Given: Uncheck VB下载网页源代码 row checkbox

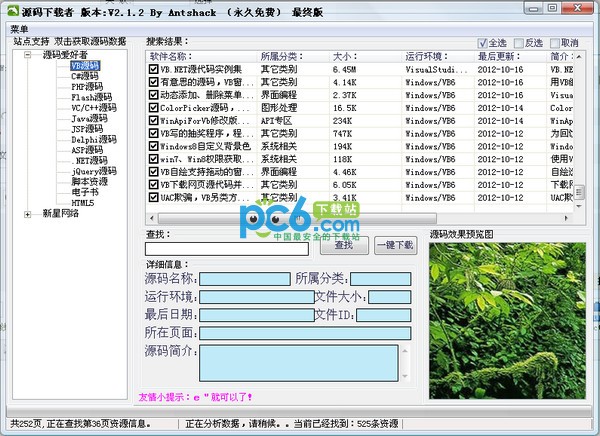Looking at the screenshot, I should [153, 185].
